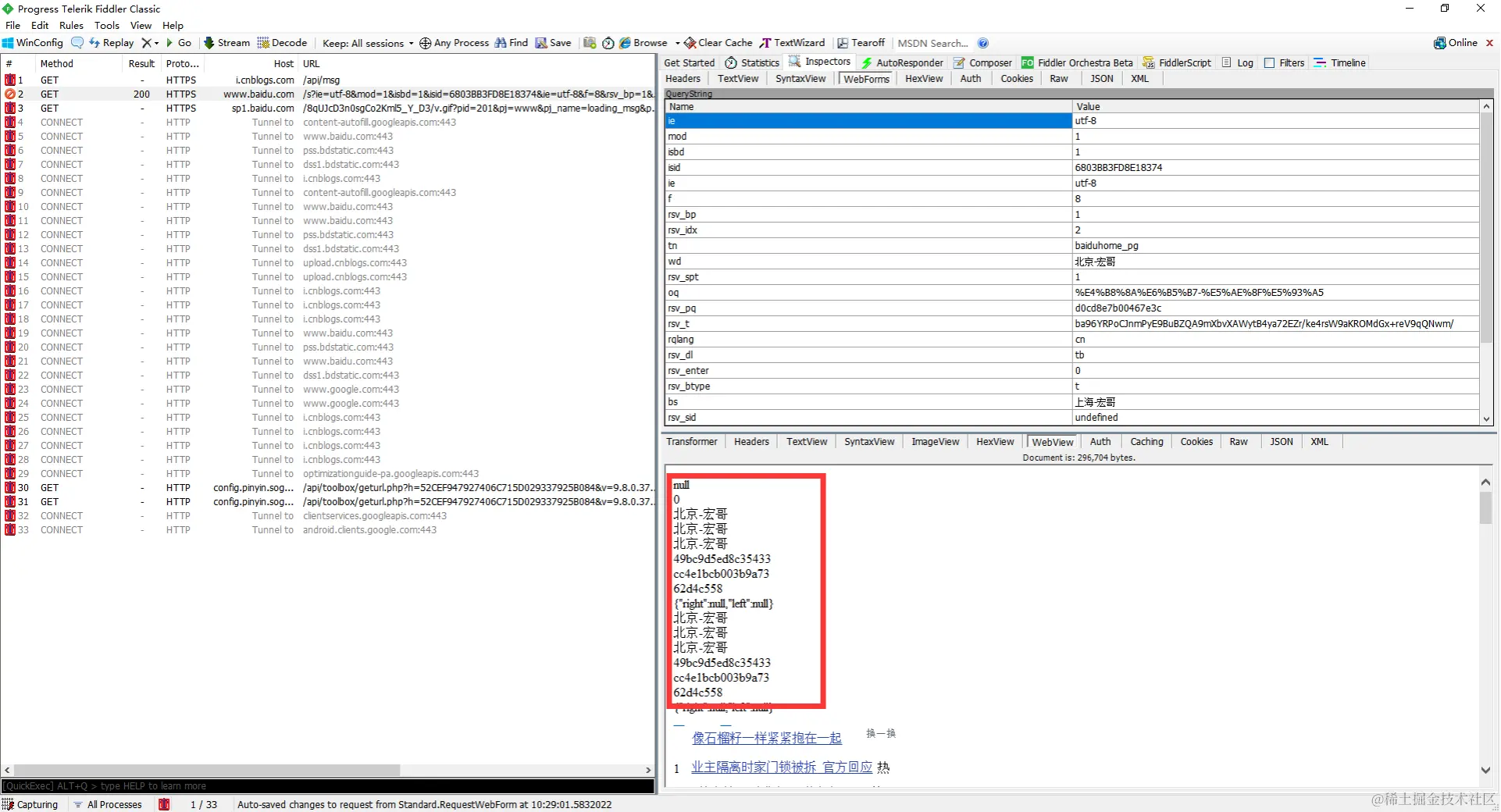Select session 2 www.baidu.com row
Image resolution: width=1501 pixels, height=812 pixels.
(328, 94)
